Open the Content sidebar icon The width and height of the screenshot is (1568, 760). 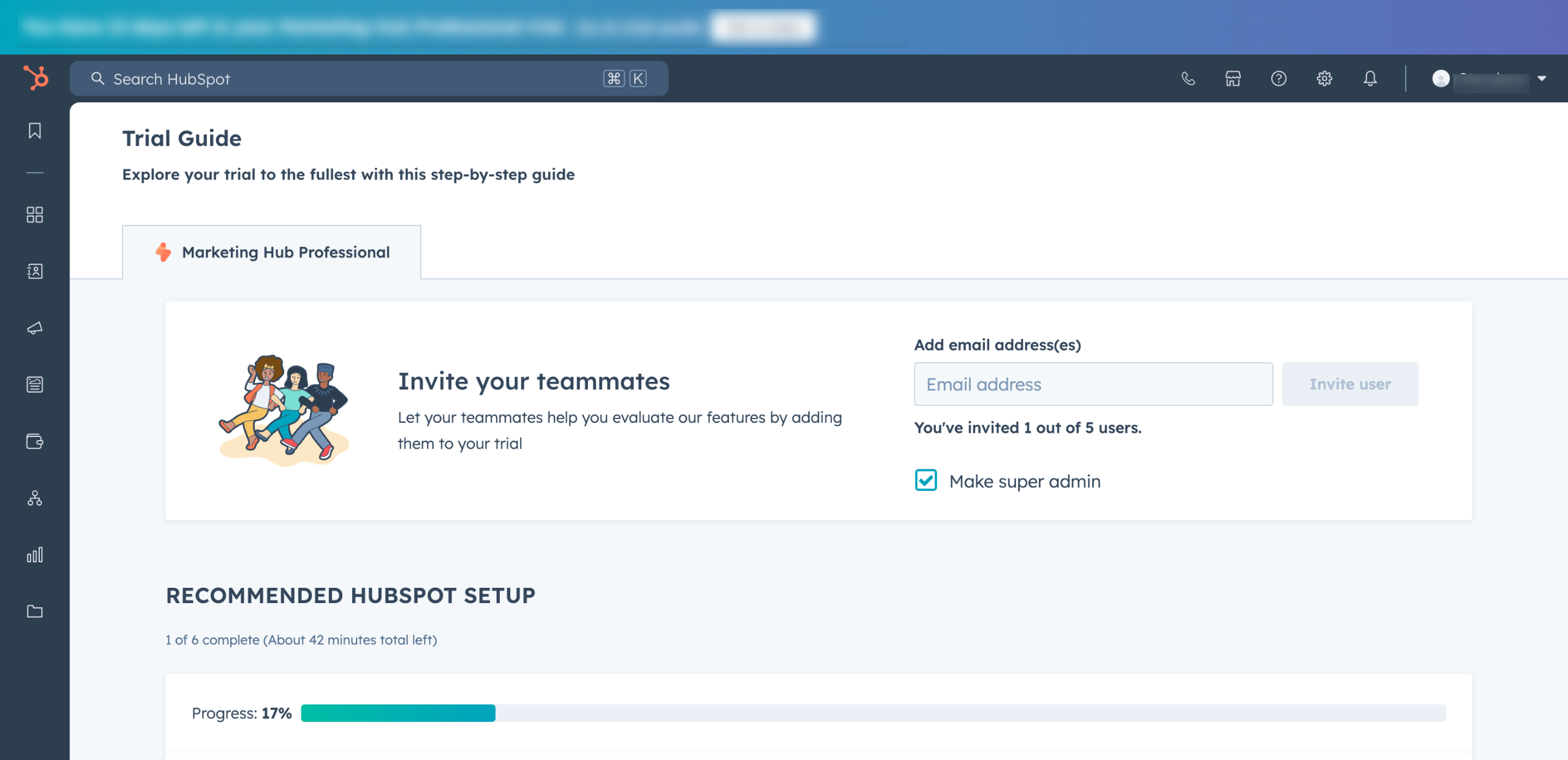tap(35, 384)
